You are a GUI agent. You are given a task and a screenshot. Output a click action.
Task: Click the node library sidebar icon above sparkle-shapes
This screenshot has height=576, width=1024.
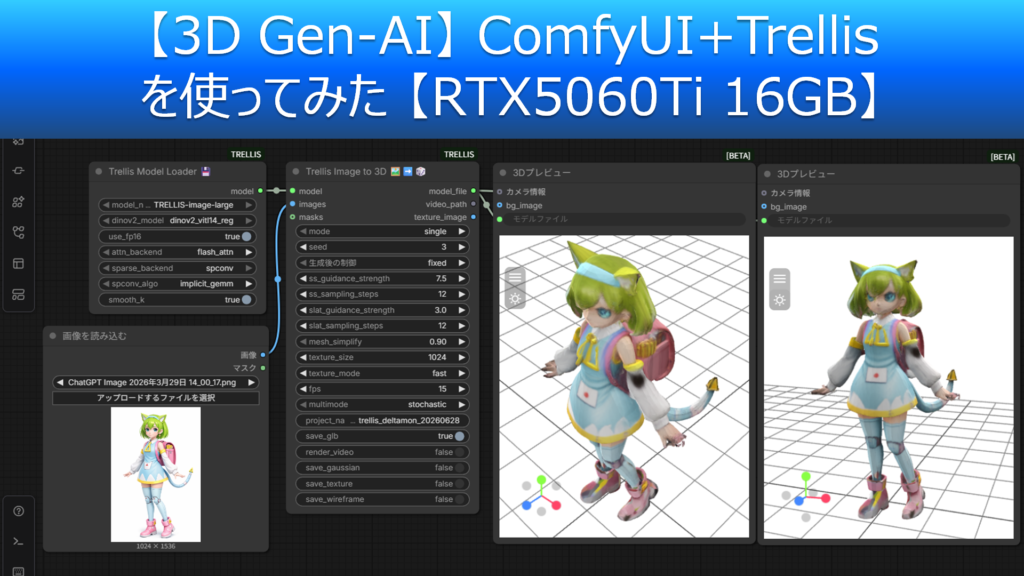pyautogui.click(x=18, y=170)
